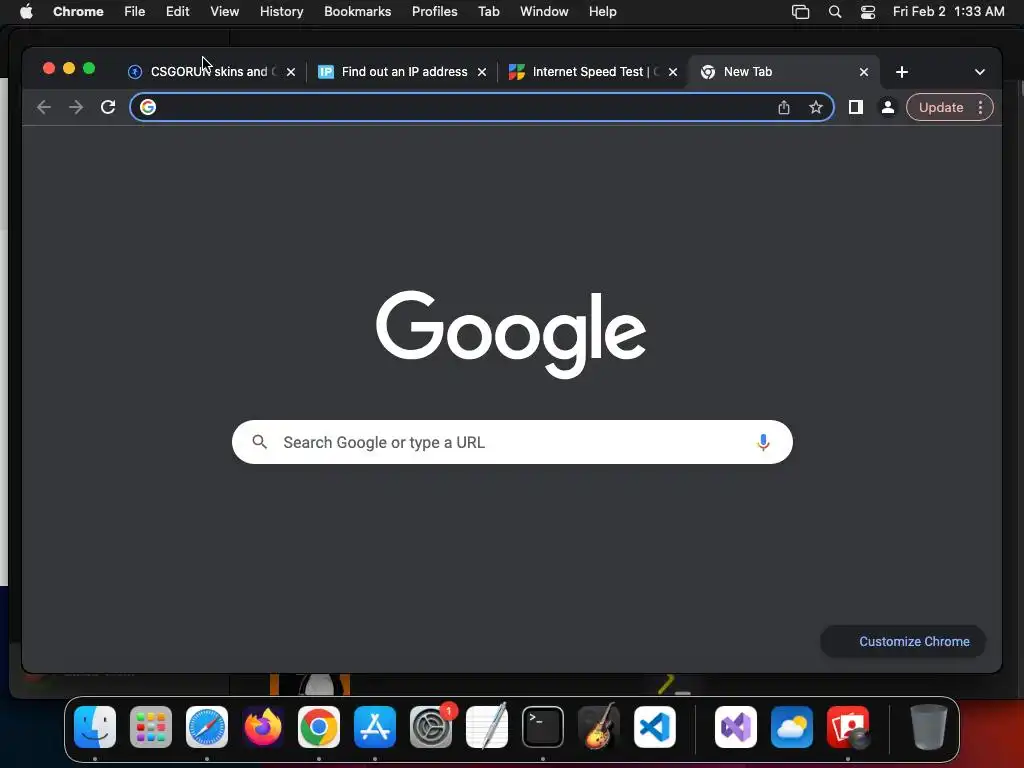Viewport: 1024px width, 768px height.
Task: Click the back navigation arrow
Action: coord(44,107)
